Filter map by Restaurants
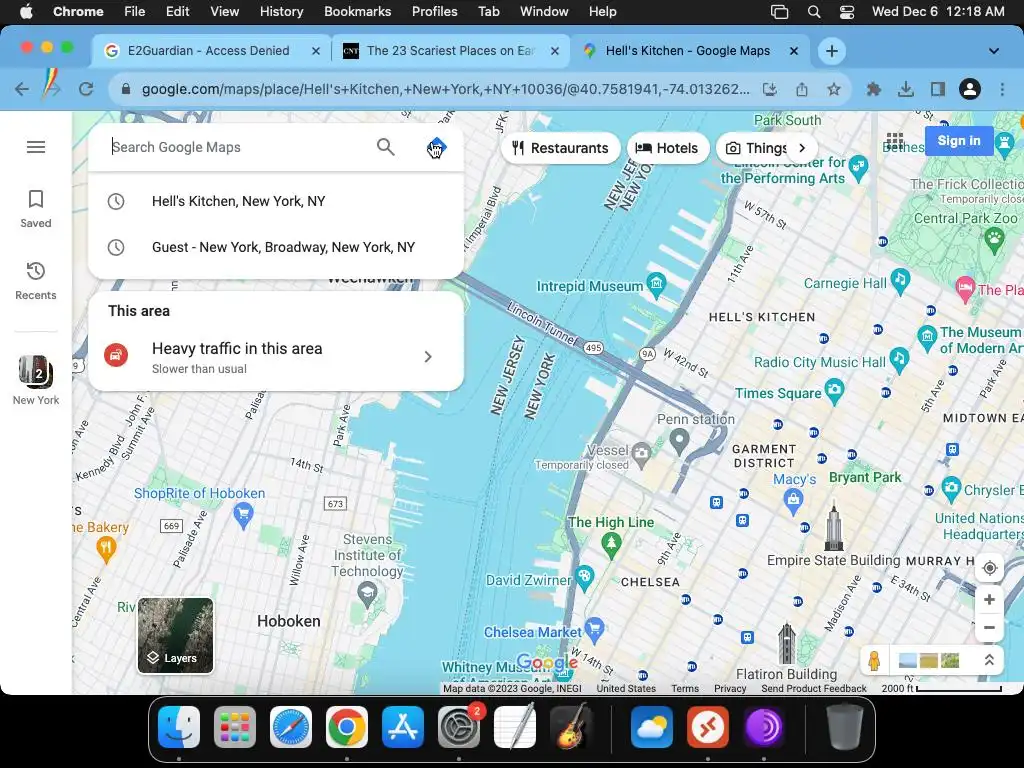Screen dimensions: 1024x768 pos(560,148)
